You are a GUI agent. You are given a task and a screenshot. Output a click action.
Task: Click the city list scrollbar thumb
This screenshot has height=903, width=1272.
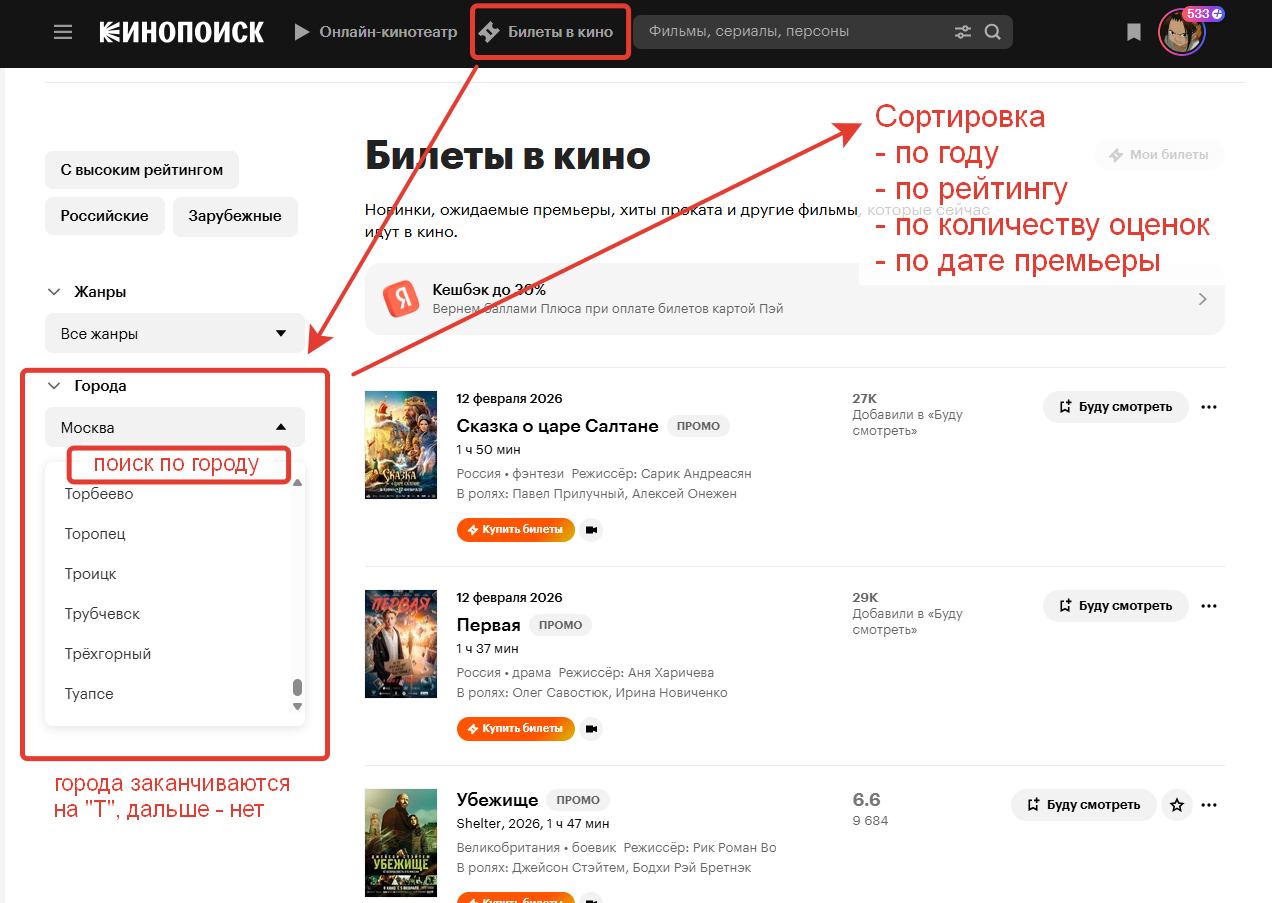tap(297, 688)
